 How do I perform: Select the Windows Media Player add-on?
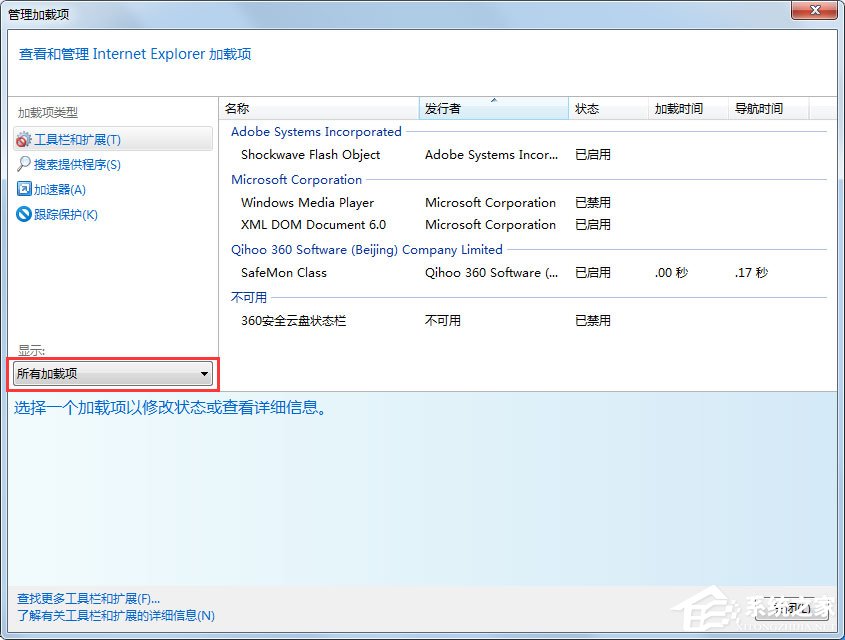coord(306,202)
